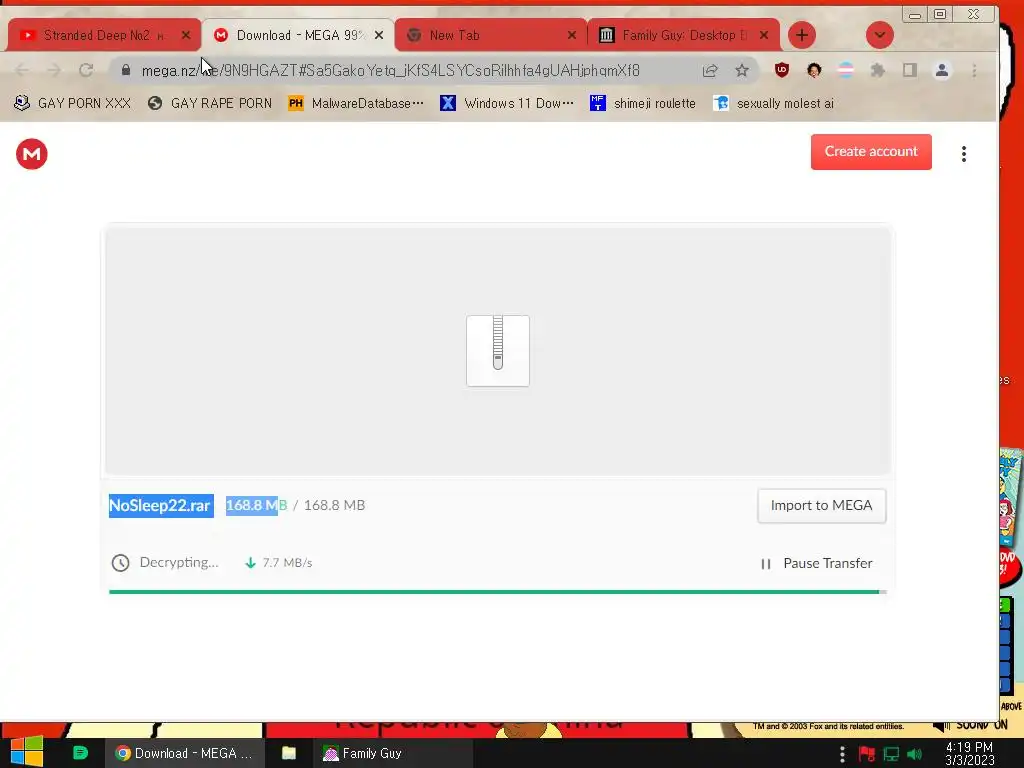
Task: Open the green chat app taskbar icon
Action: (x=80, y=753)
